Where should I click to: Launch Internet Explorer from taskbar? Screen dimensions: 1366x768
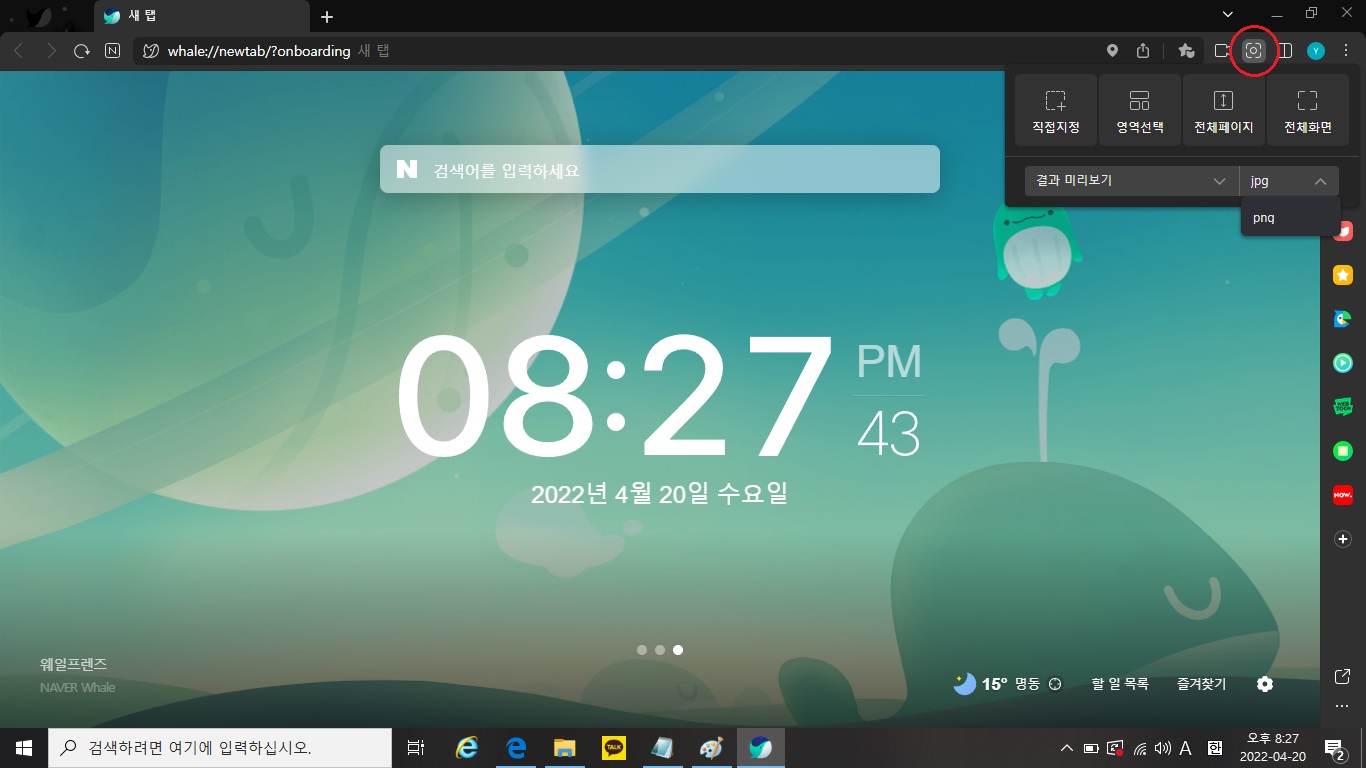click(x=467, y=748)
